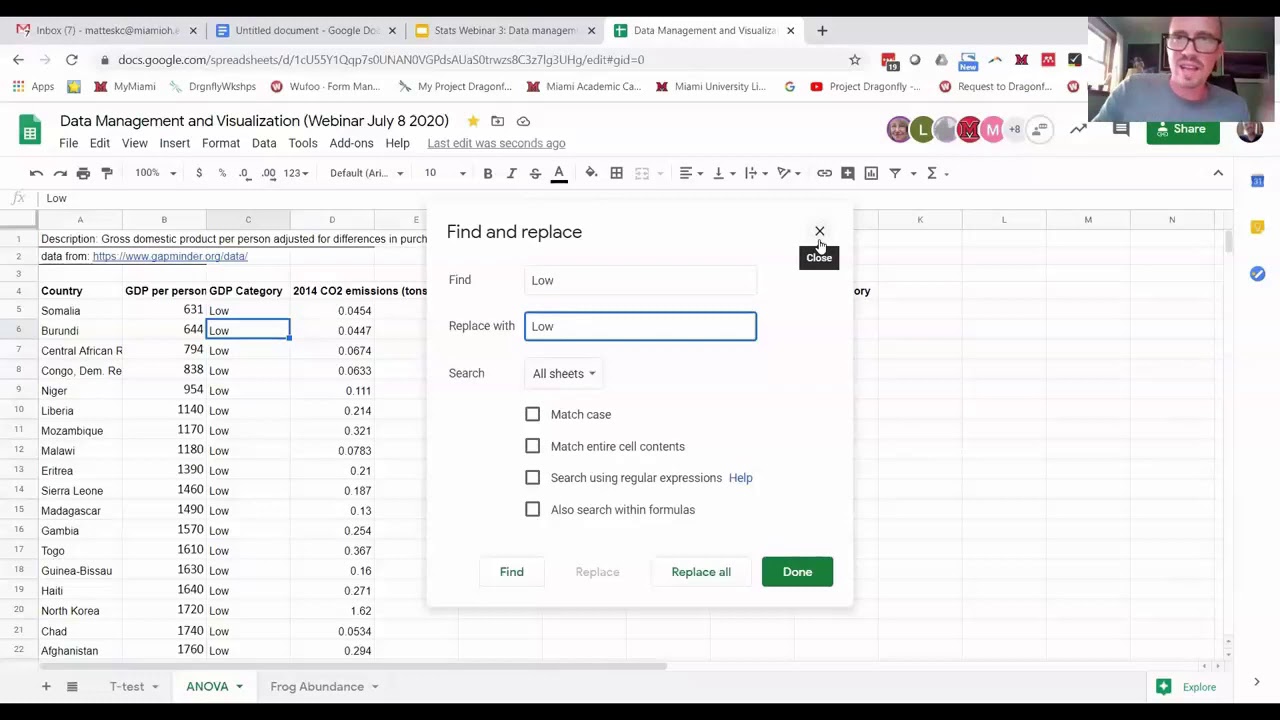Screen dimensions: 1280x720
Task: Click the green Share button
Action: click(x=1183, y=129)
